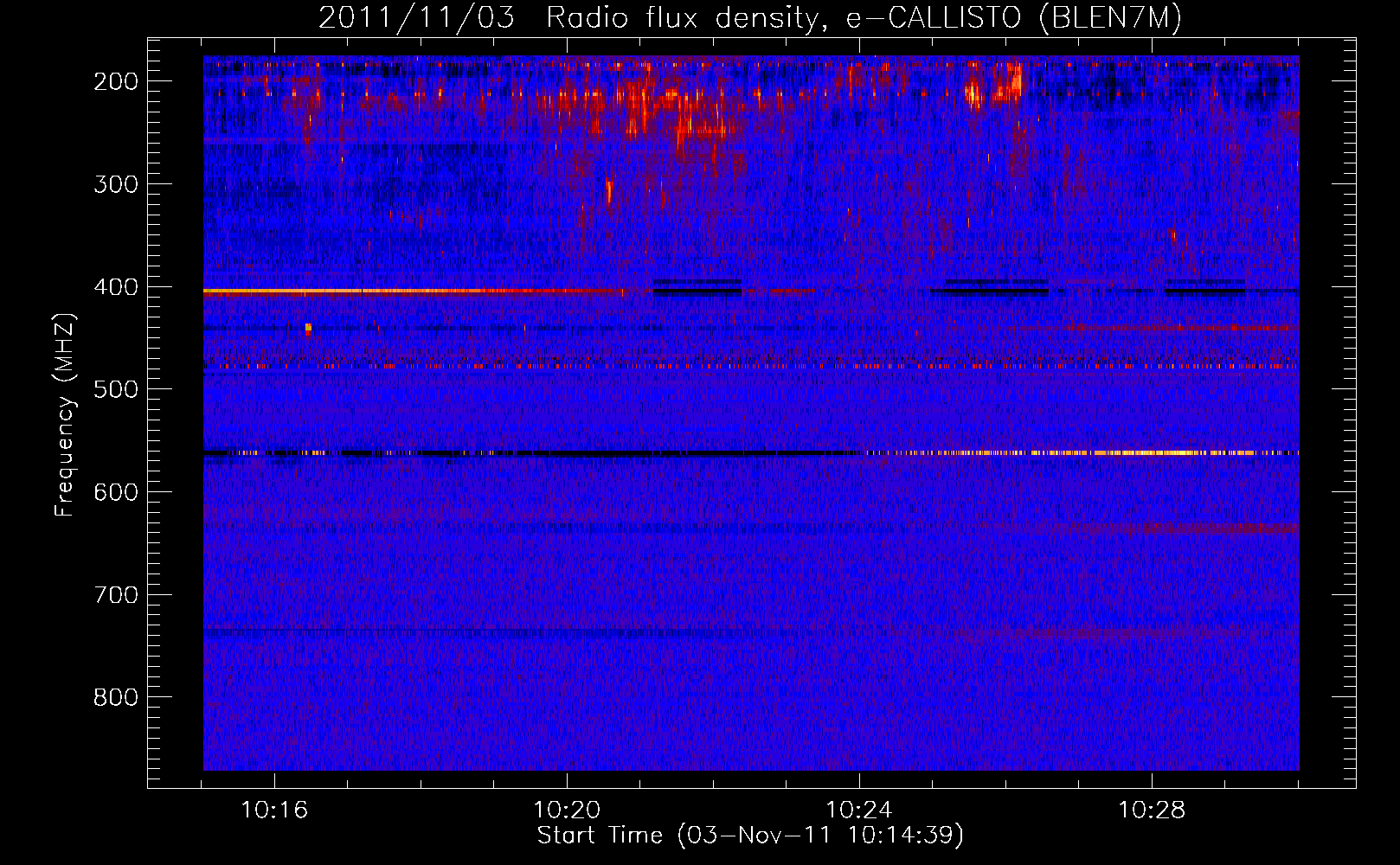Click the 'Start Time (03-Nov-11 10:14:39)' label
The width and height of the screenshot is (1400, 865).
[750, 836]
